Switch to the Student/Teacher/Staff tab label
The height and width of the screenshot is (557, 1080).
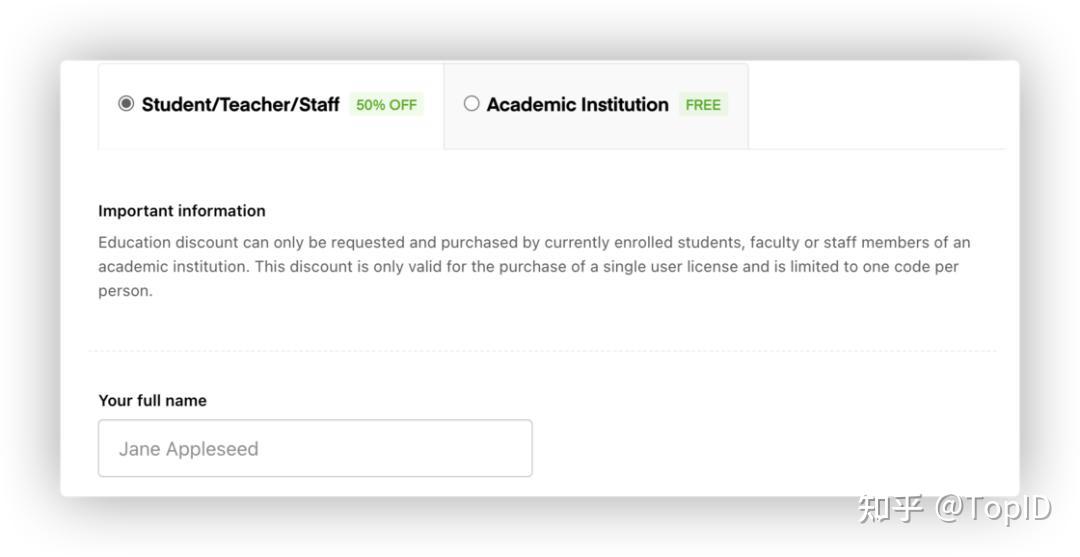[240, 105]
